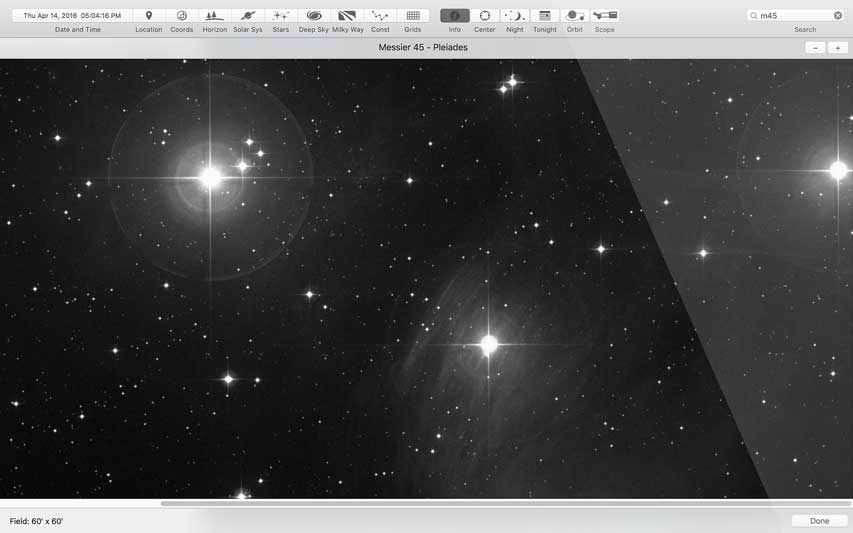Open the Location settings icon
The image size is (853, 533).
[x=149, y=16]
